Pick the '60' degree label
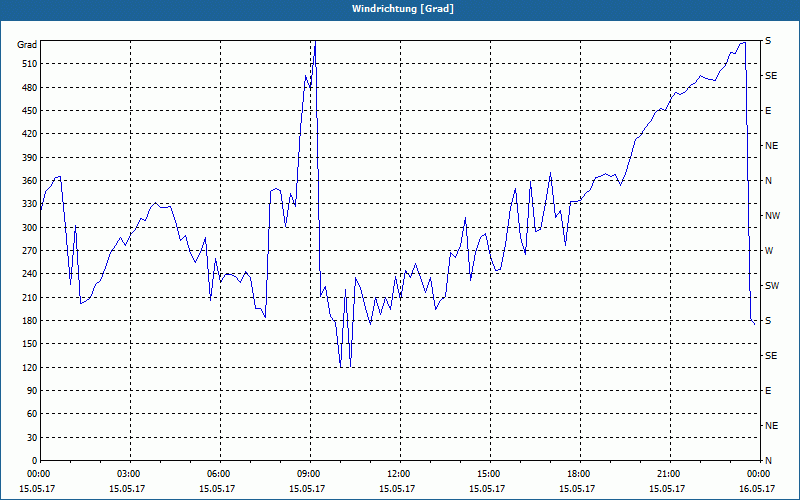Image resolution: width=800 pixels, height=500 pixels. click(x=32, y=414)
